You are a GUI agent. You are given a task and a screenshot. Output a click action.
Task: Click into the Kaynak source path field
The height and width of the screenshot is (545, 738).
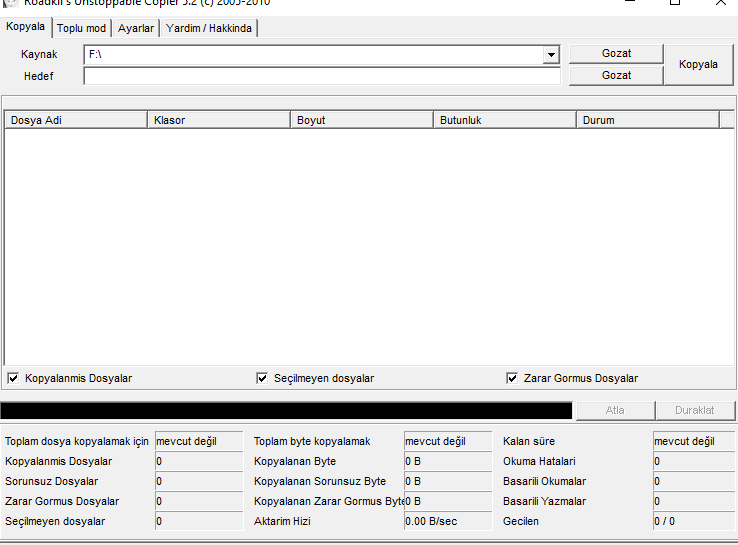[313, 55]
